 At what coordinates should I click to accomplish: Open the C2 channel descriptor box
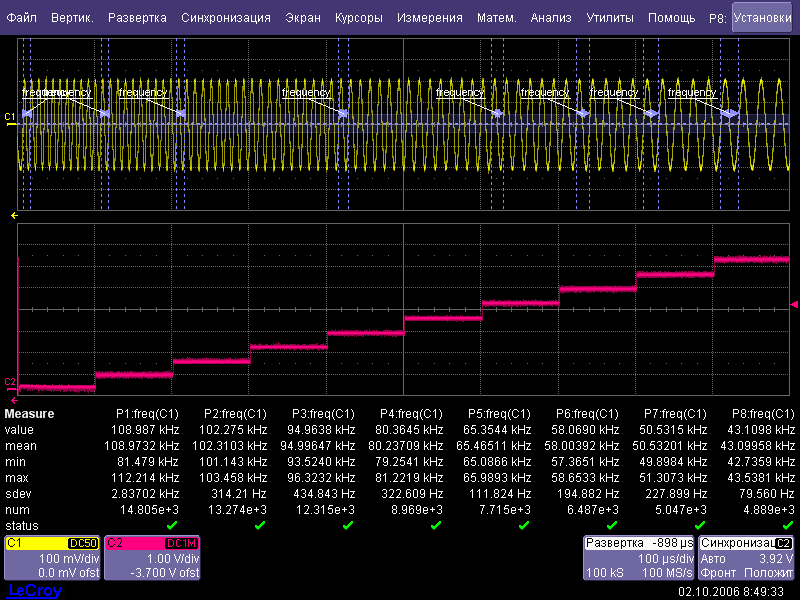pos(151,557)
